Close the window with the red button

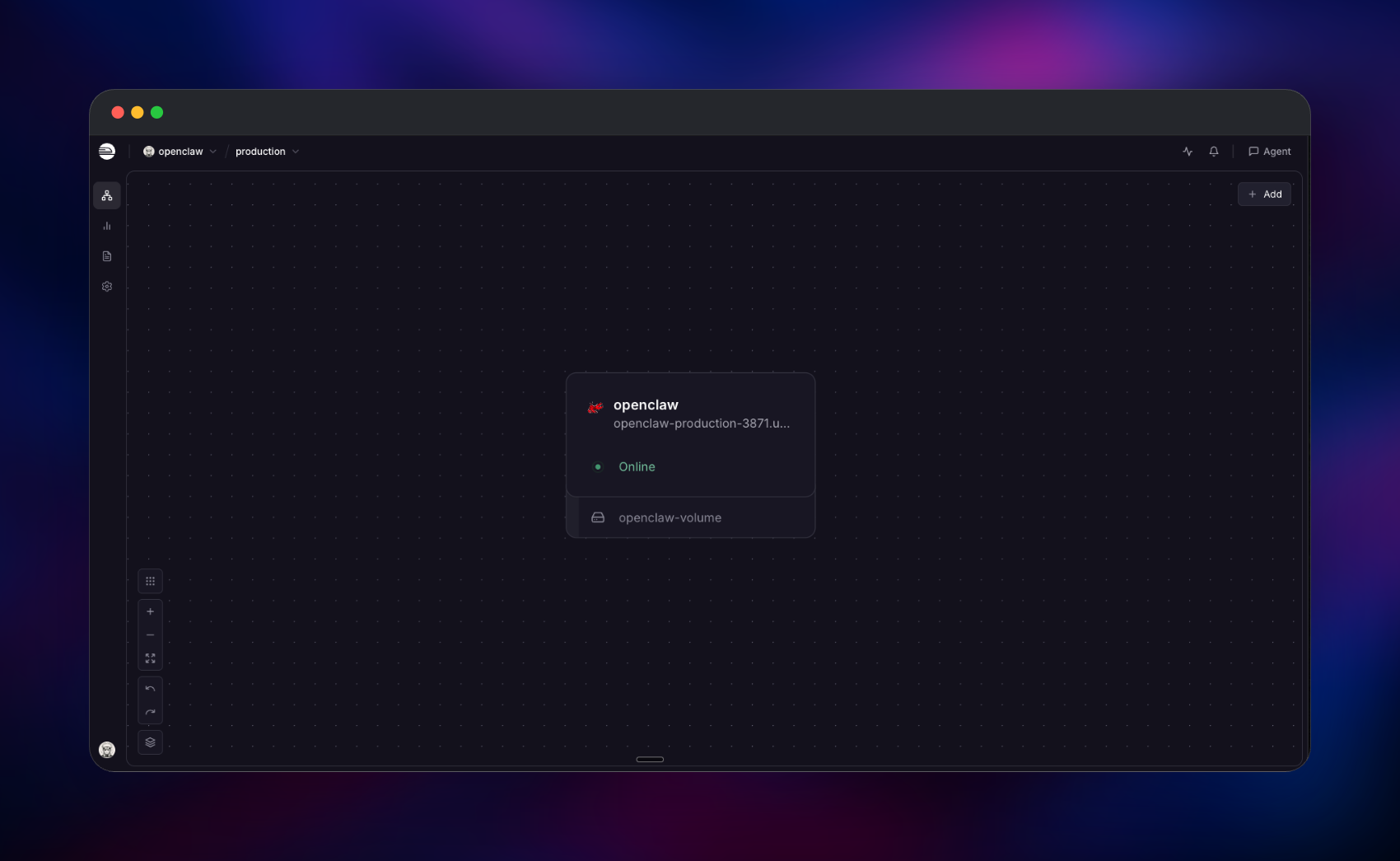pos(118,112)
